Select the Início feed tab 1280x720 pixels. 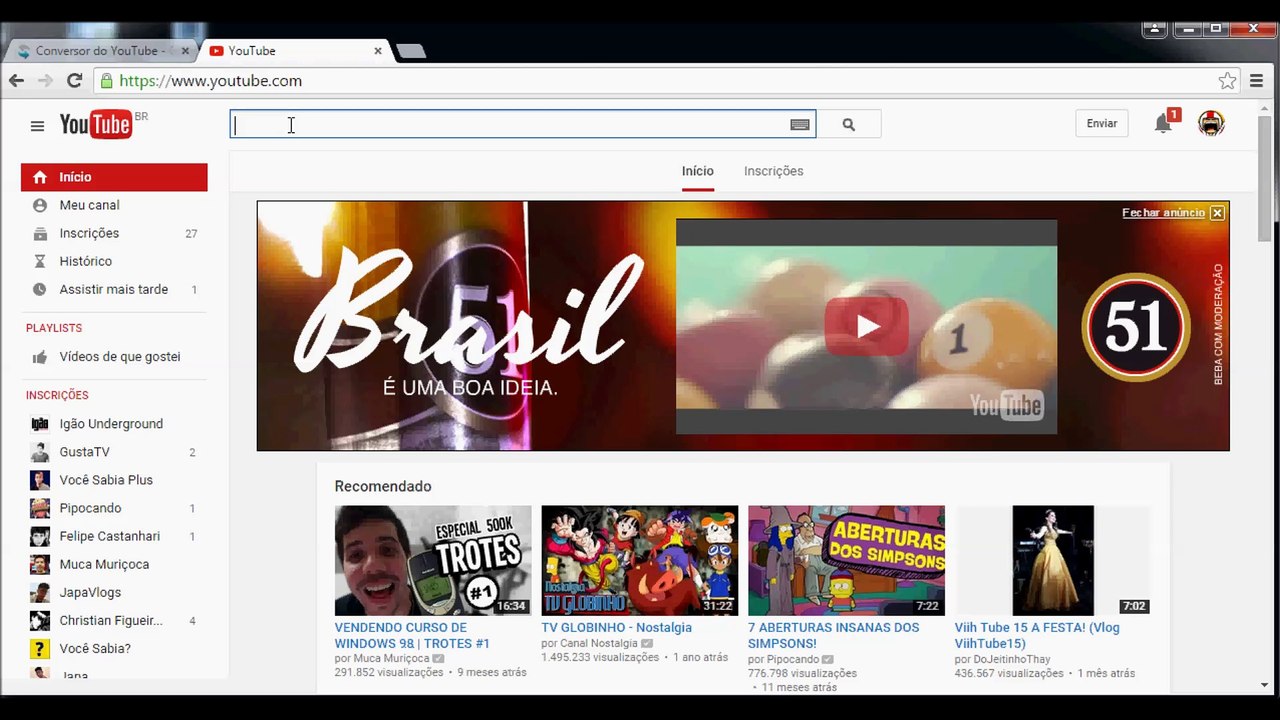698,171
